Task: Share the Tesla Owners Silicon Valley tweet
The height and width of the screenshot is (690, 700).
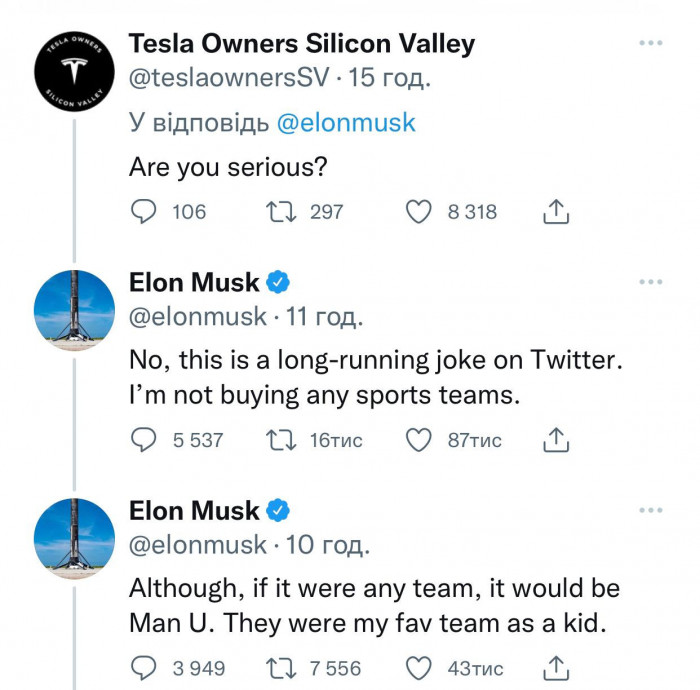Action: (556, 212)
